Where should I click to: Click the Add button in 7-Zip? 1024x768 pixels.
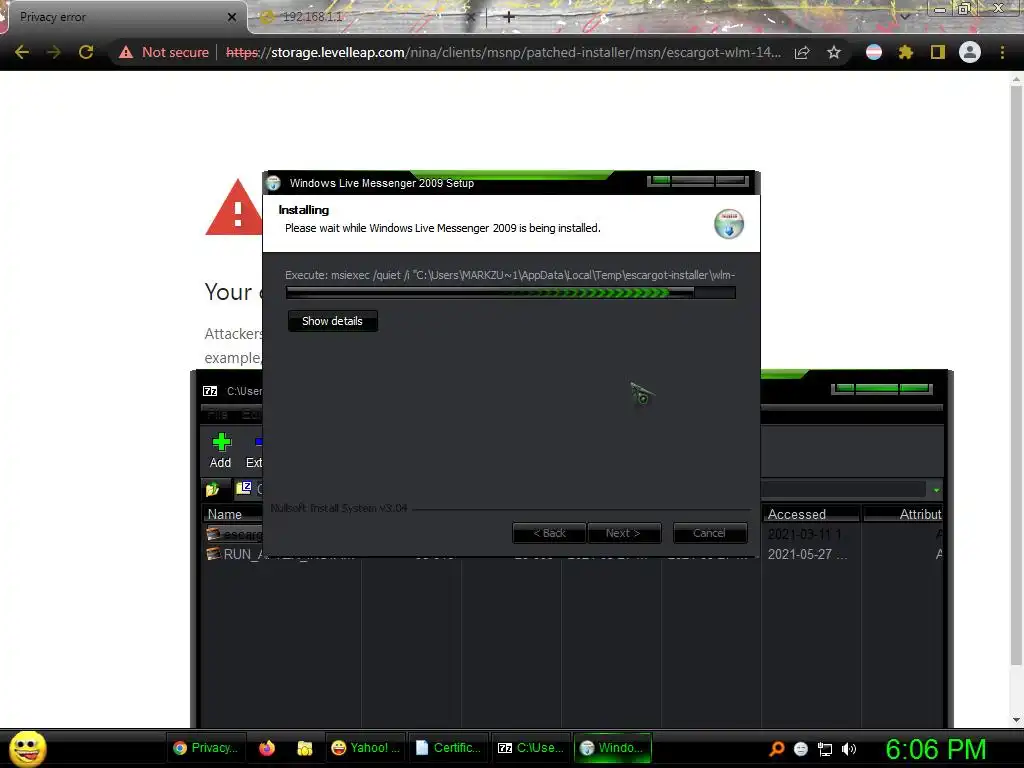click(221, 451)
